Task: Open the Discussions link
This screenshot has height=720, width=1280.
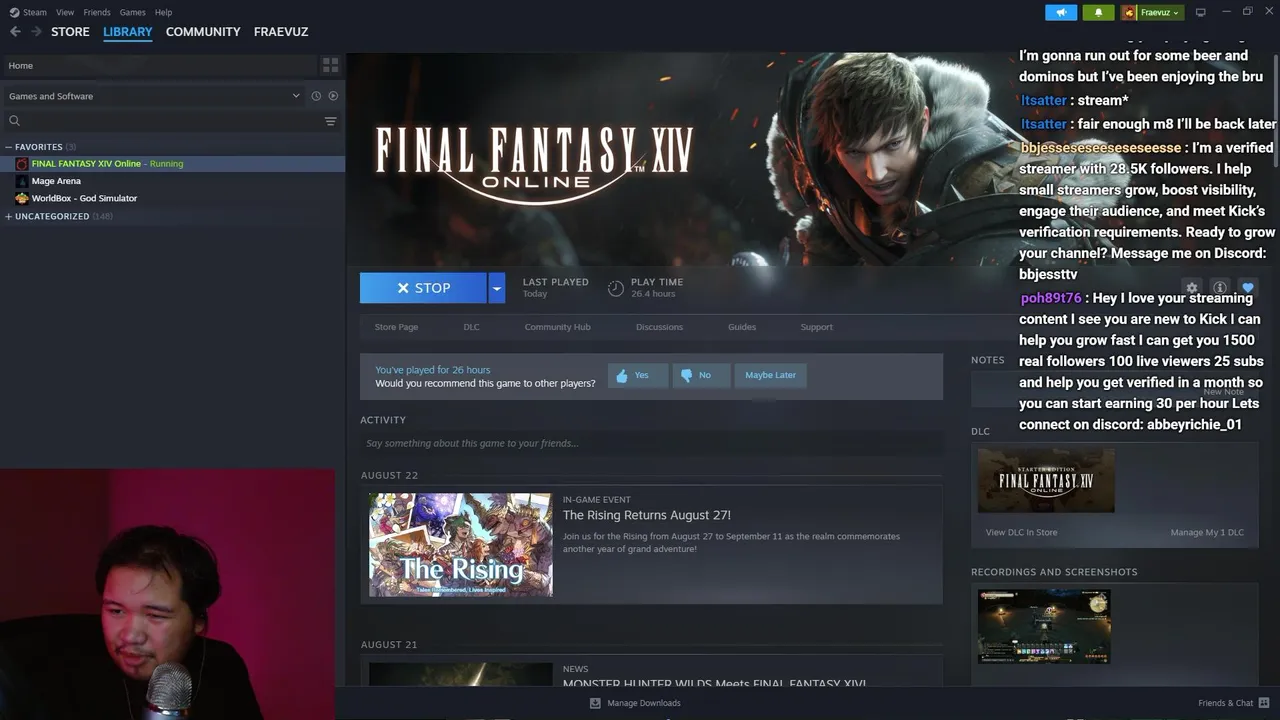Action: click(x=659, y=327)
